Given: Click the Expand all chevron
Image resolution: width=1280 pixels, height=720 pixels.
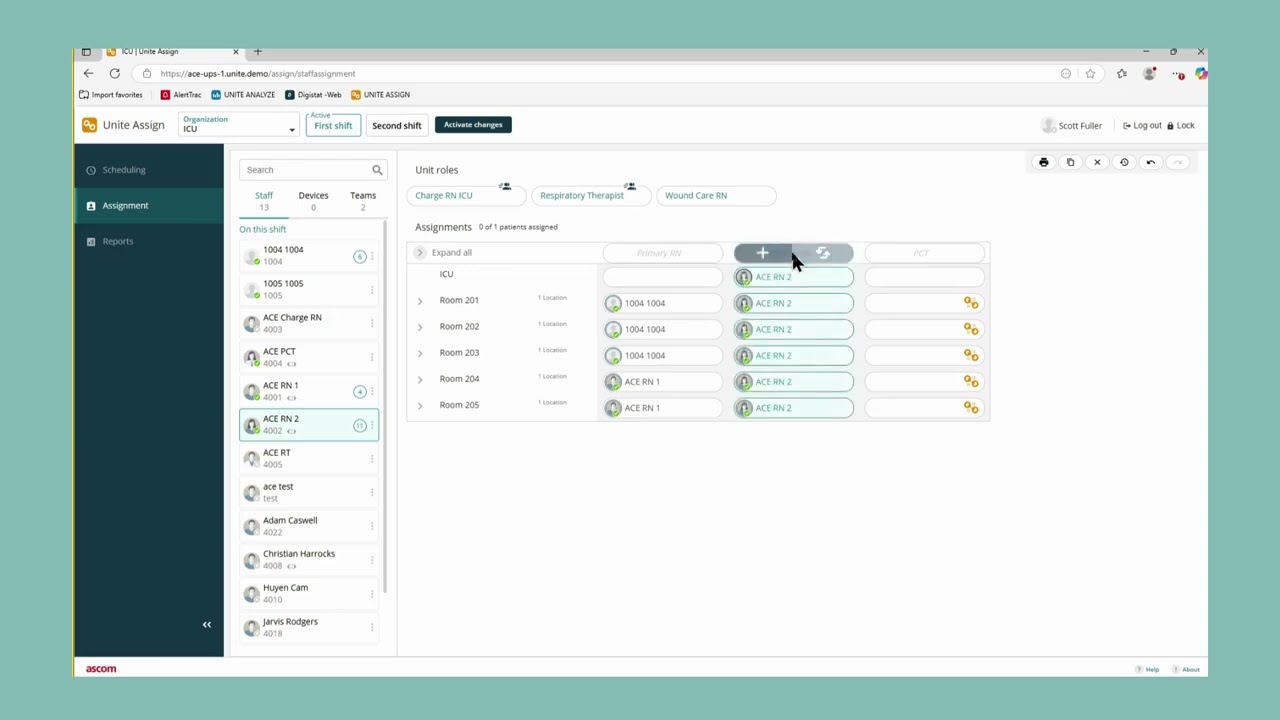Looking at the screenshot, I should tap(420, 253).
